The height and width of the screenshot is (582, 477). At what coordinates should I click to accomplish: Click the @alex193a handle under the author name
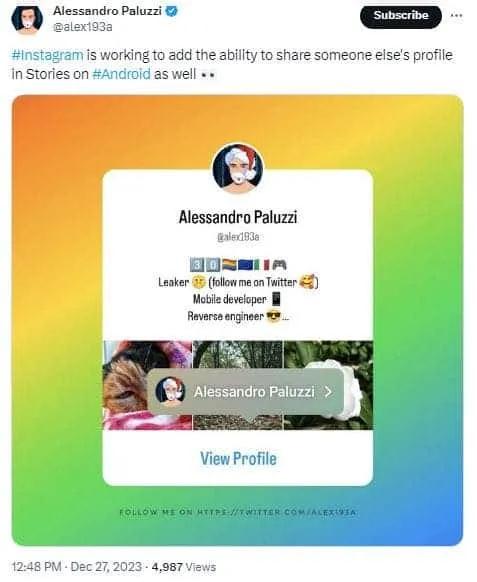(83, 27)
